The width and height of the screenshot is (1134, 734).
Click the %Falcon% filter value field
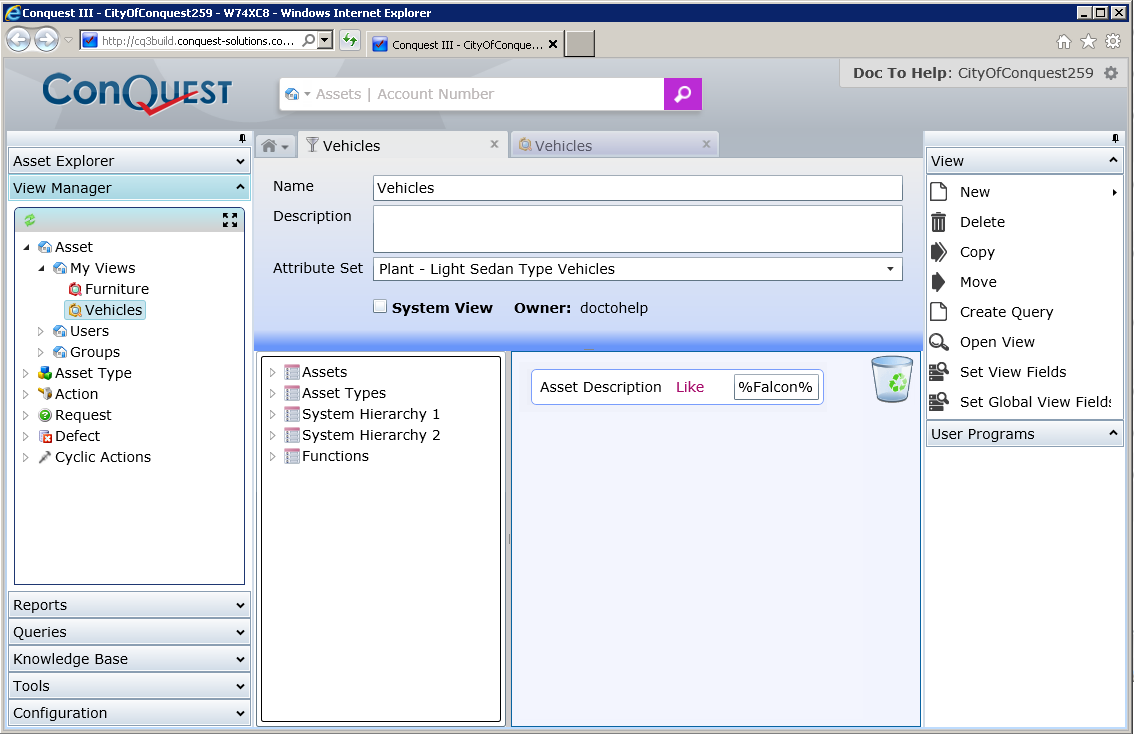pyautogui.click(x=776, y=387)
